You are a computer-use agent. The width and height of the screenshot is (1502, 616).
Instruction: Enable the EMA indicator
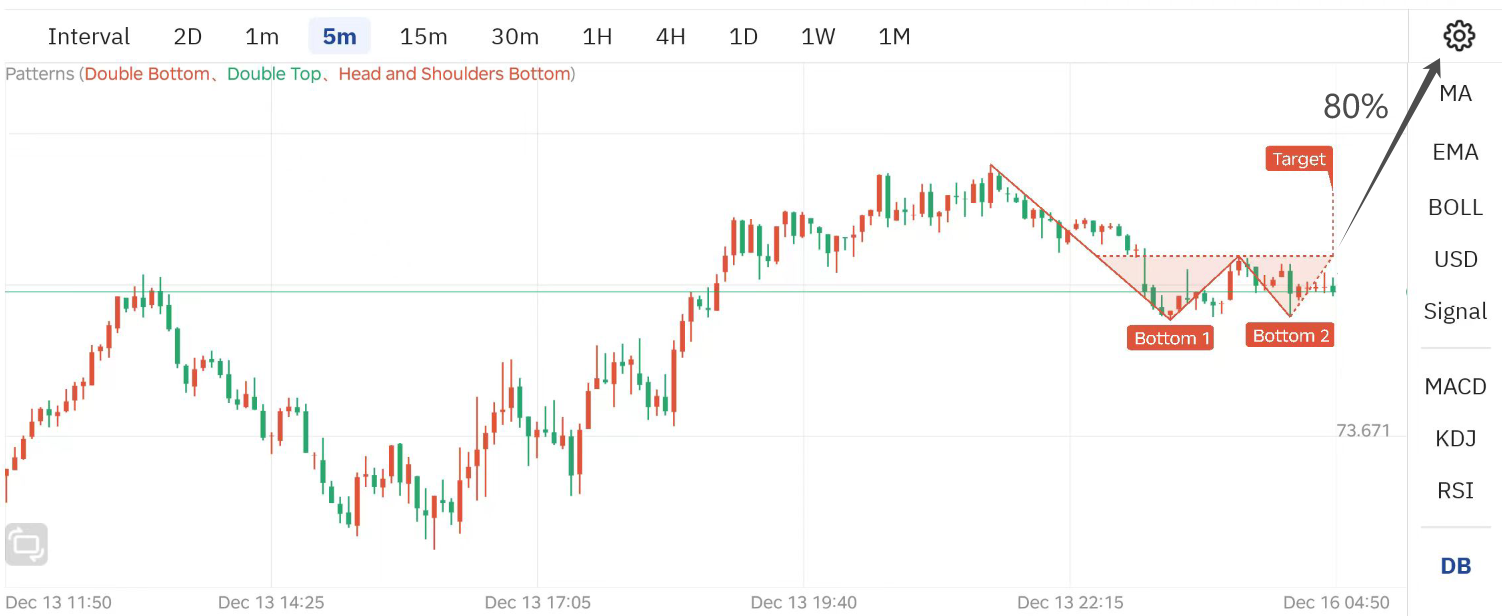point(1455,152)
